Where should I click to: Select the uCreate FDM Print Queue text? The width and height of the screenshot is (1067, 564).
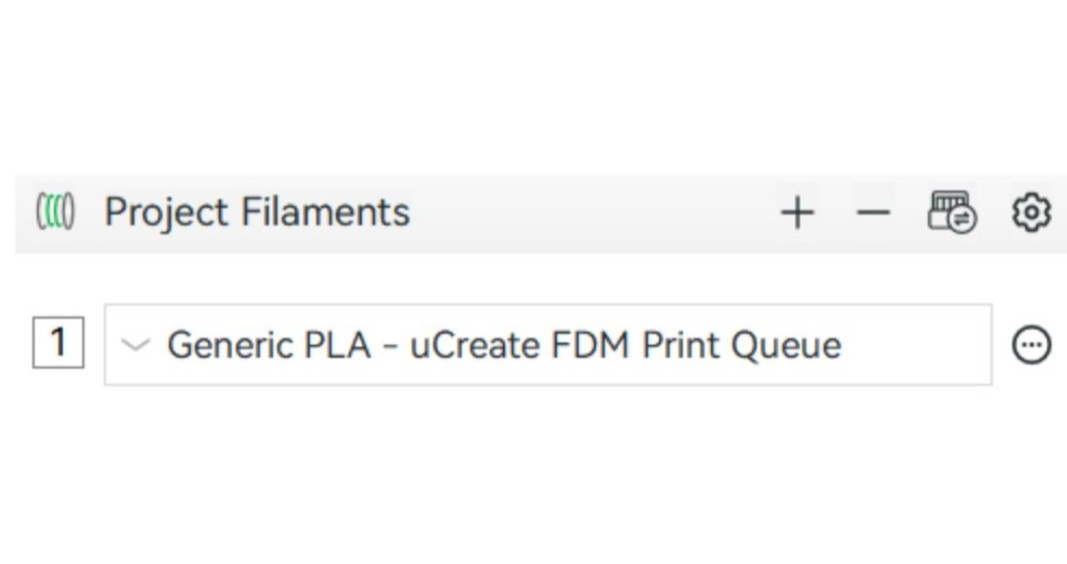click(x=626, y=345)
